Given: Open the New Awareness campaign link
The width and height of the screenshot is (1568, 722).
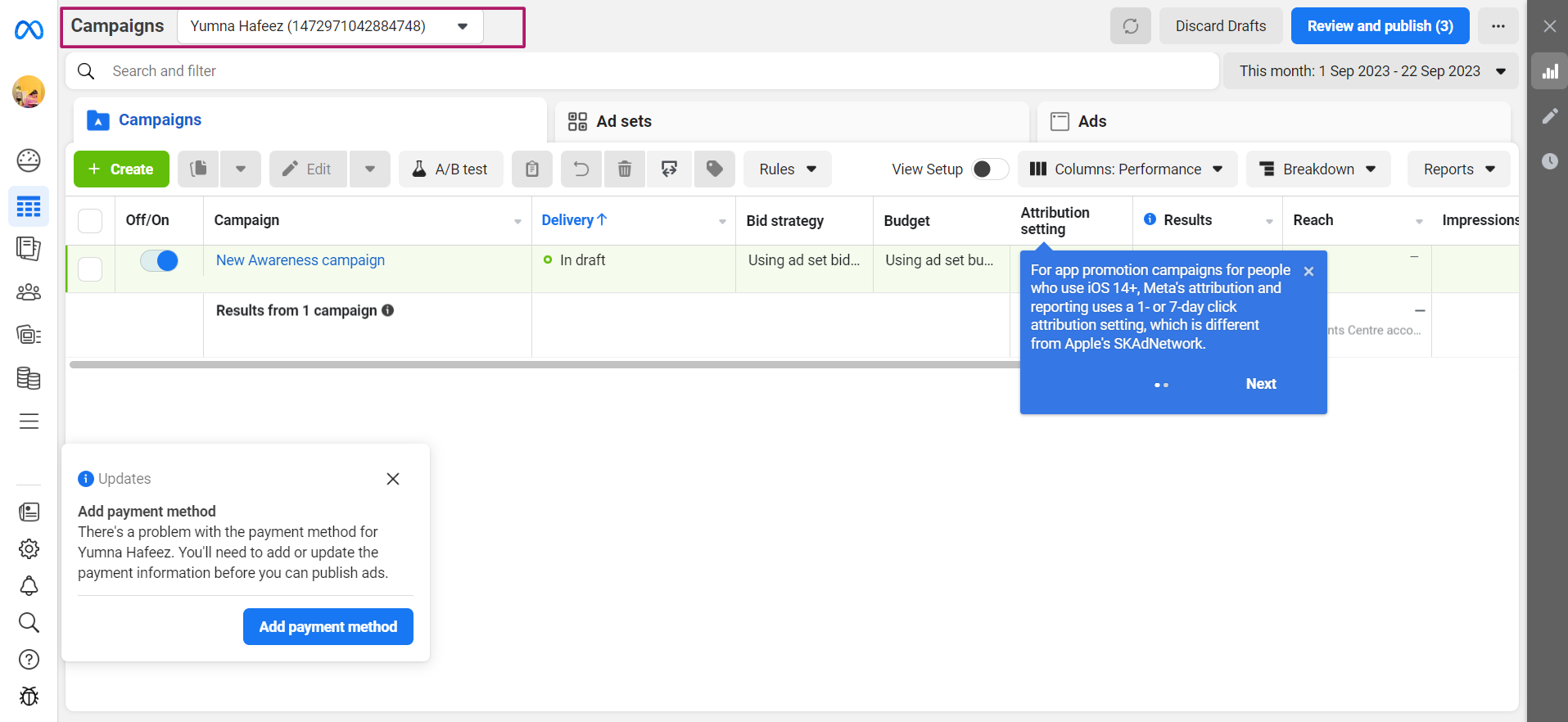Looking at the screenshot, I should [x=300, y=260].
